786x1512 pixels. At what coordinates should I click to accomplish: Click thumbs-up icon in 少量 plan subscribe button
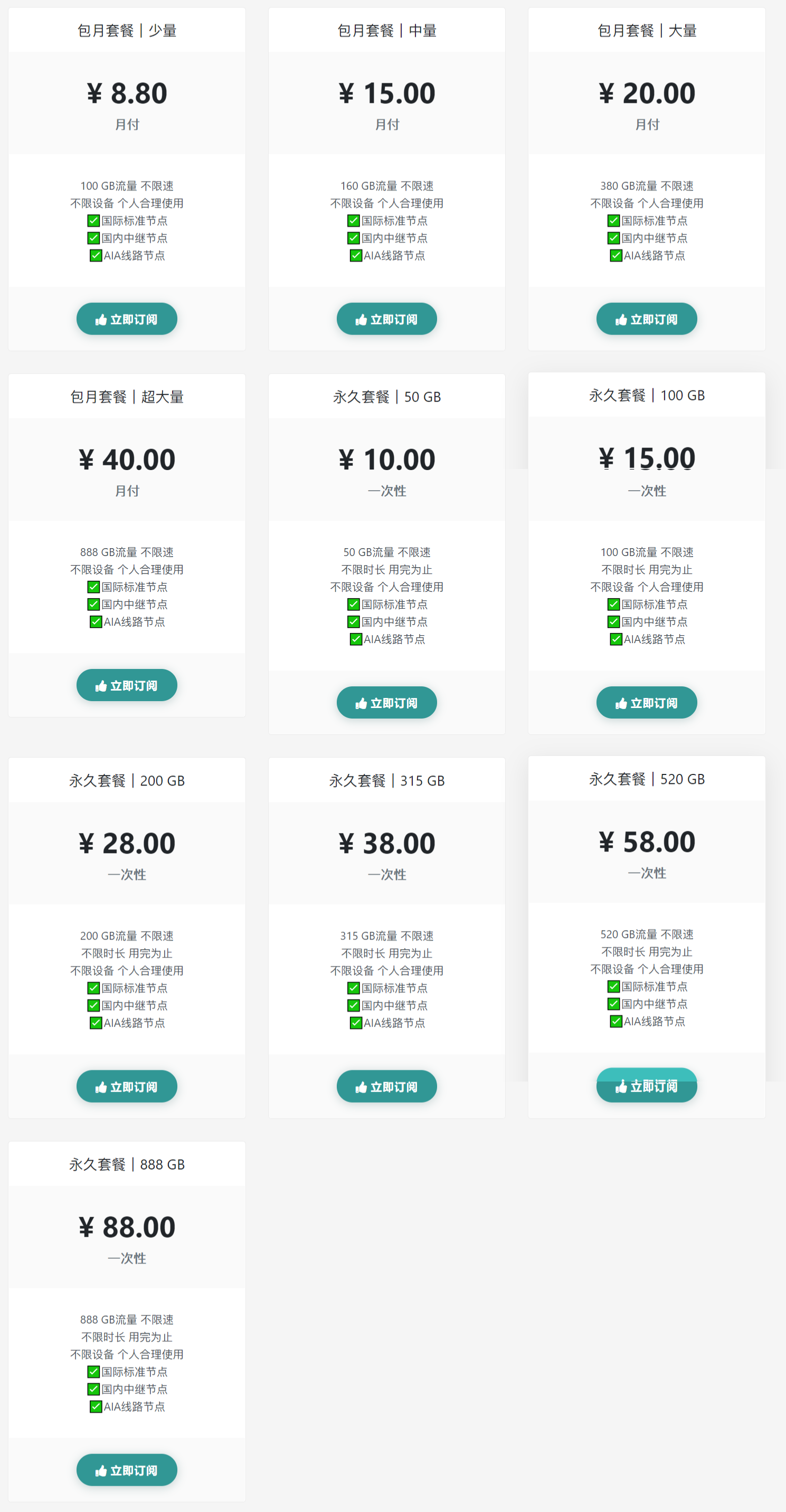(x=101, y=320)
